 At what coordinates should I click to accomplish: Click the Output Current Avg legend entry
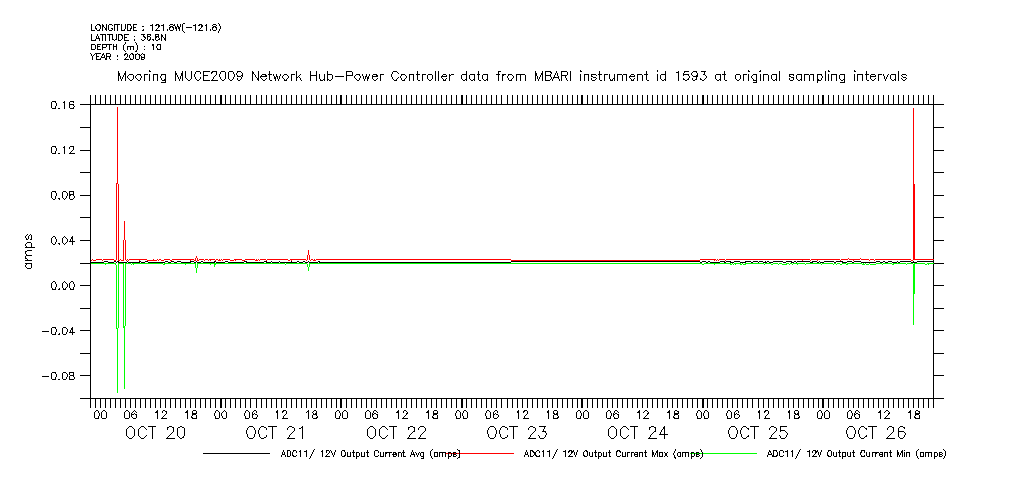click(369, 454)
